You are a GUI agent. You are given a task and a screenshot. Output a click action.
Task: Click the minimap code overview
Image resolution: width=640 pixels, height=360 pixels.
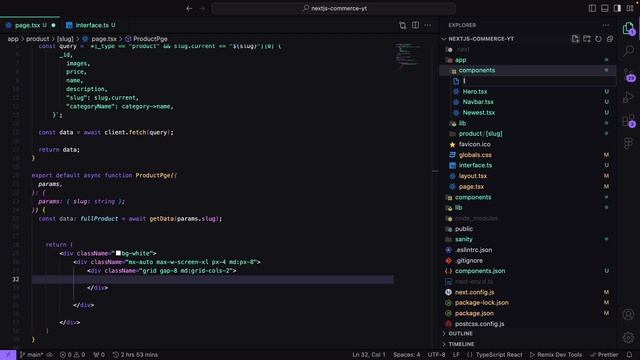coord(408,55)
